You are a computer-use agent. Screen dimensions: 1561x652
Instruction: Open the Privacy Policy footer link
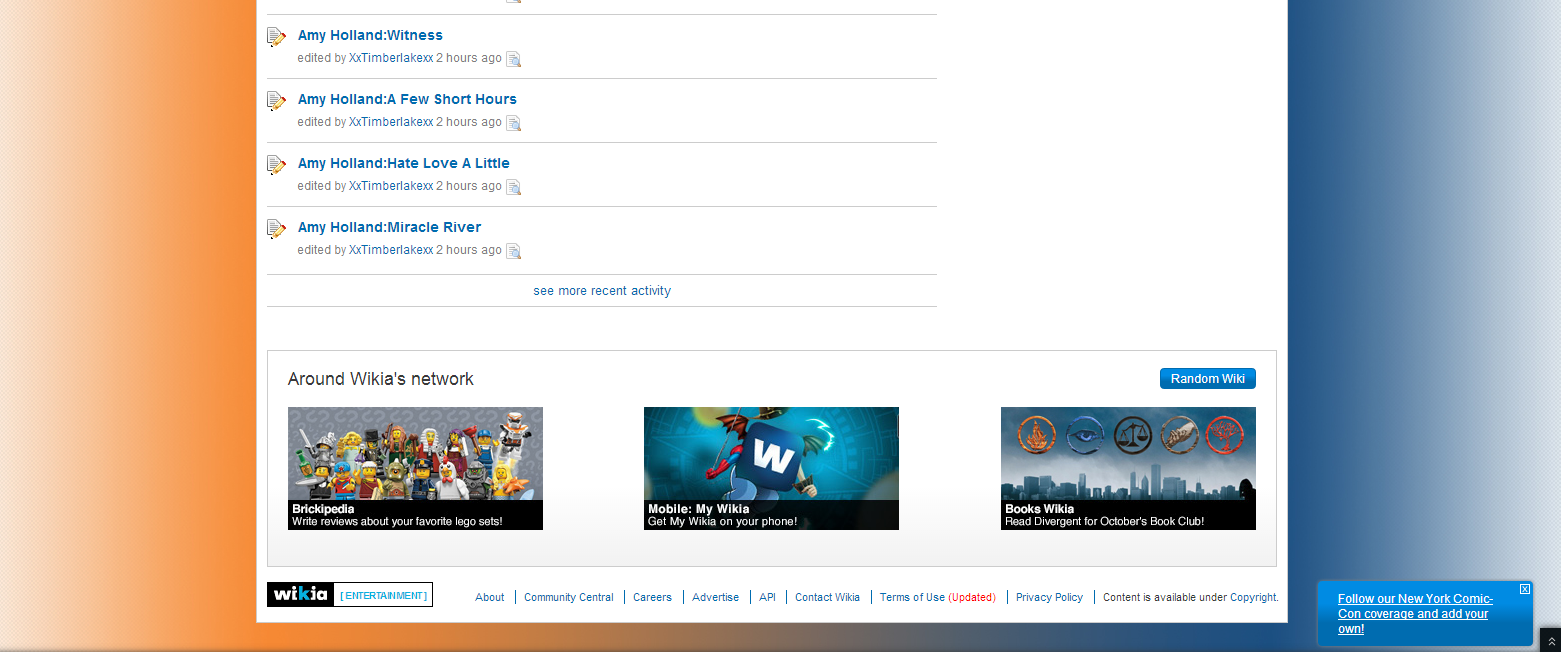click(x=1049, y=597)
